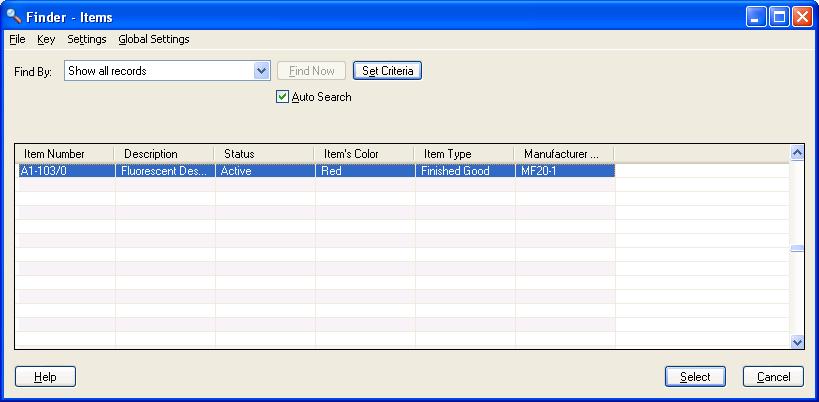Click the Cancel button

(773, 377)
